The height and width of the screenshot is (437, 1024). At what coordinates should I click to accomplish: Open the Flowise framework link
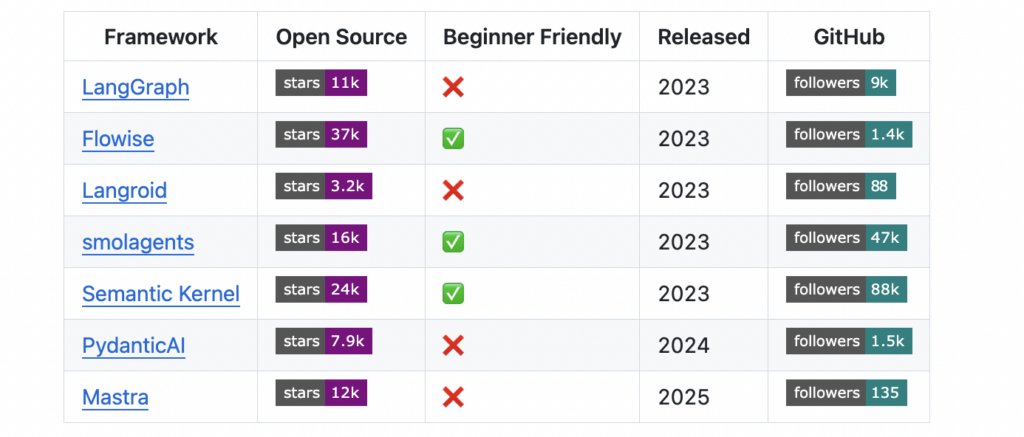(118, 138)
